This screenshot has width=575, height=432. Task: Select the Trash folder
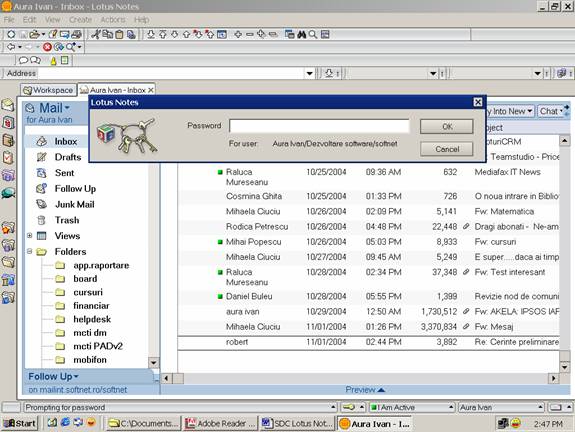coord(67,220)
